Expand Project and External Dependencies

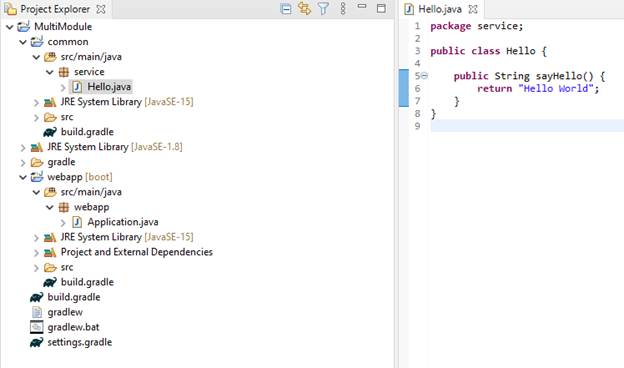click(x=36, y=253)
